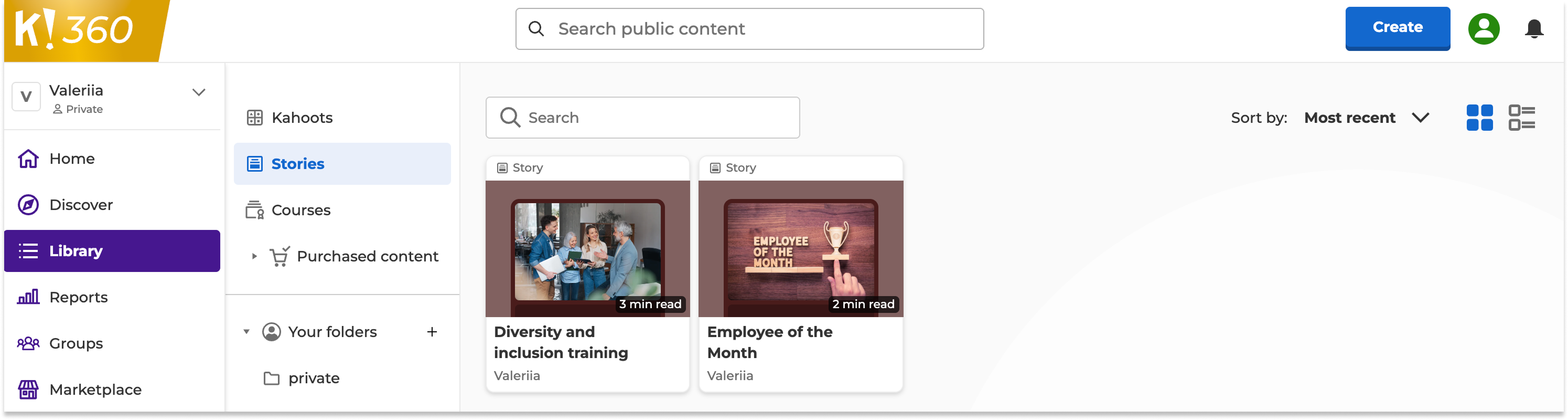
Task: Open Marketplace from the sidebar
Action: pyautogui.click(x=95, y=390)
